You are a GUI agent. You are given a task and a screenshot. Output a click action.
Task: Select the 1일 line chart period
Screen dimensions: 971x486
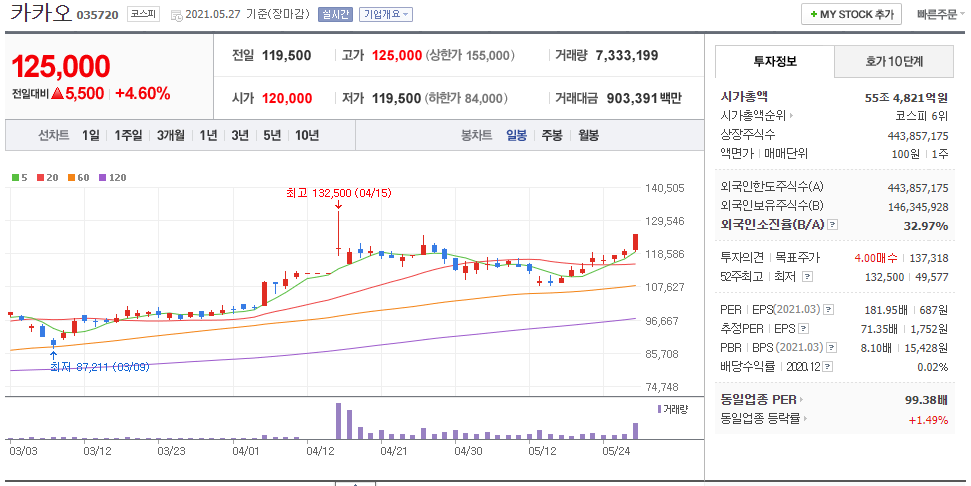pyautogui.click(x=90, y=136)
